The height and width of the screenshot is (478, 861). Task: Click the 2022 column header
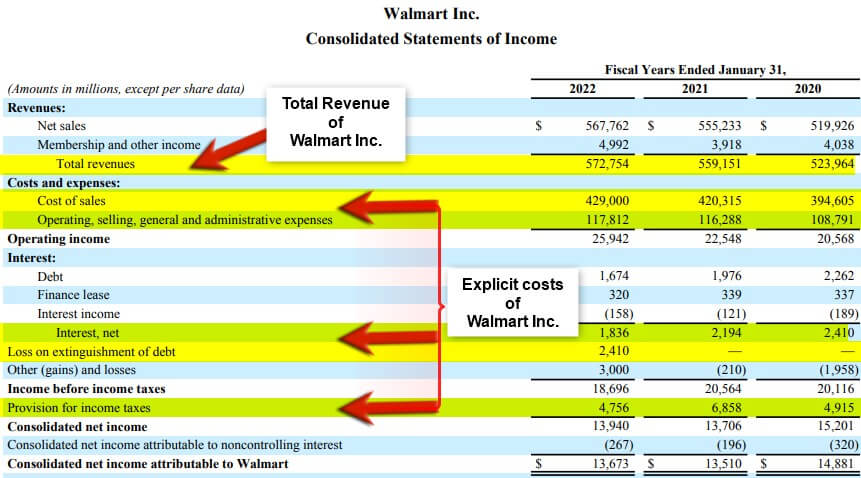point(583,89)
